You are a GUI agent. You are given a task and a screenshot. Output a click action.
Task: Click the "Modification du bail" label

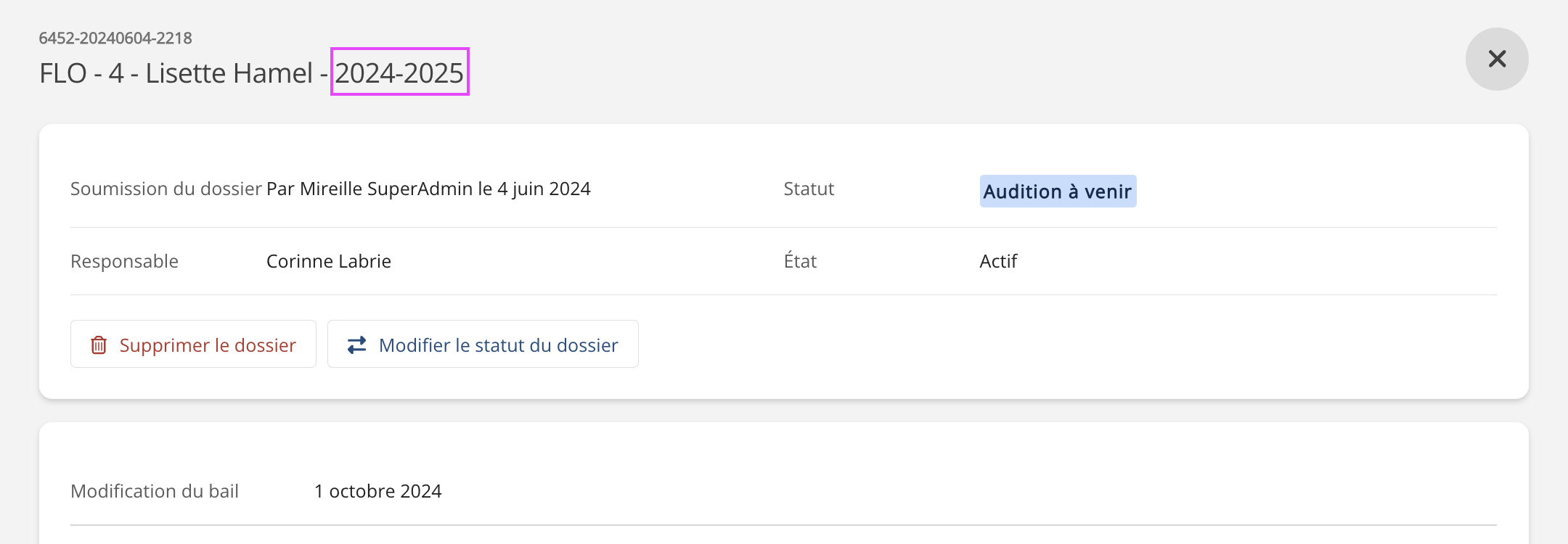155,491
